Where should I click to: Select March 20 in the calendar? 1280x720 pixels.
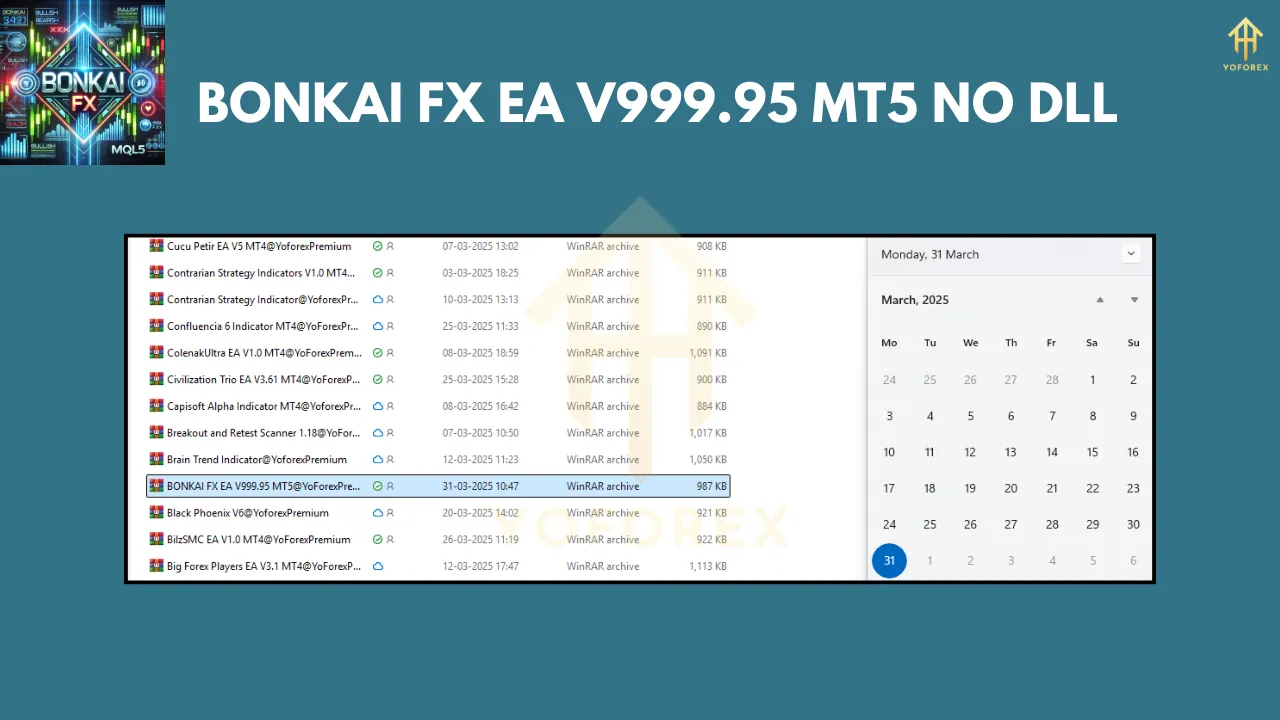(1011, 488)
